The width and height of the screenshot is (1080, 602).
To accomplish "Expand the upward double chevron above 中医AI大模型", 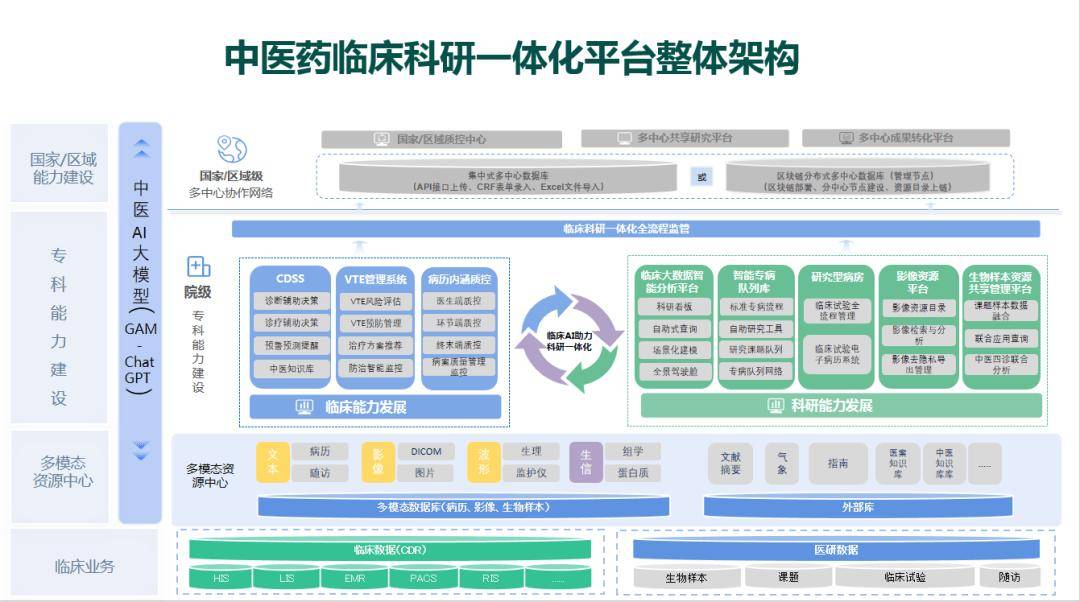I will (141, 148).
